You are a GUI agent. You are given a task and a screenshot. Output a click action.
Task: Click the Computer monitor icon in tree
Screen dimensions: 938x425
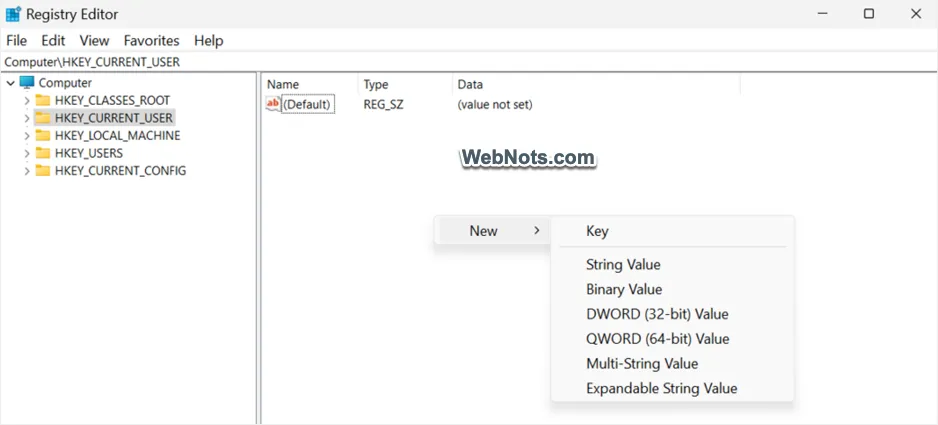click(x=27, y=83)
